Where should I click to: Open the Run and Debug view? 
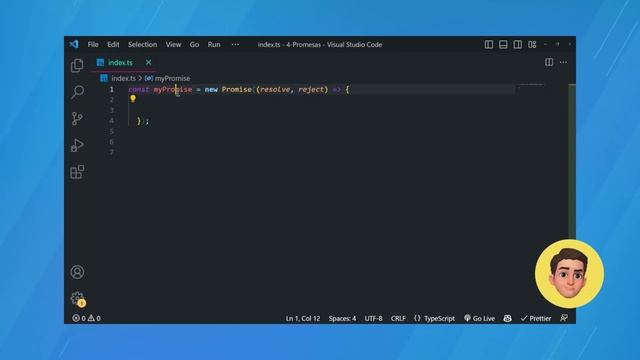coord(77,145)
